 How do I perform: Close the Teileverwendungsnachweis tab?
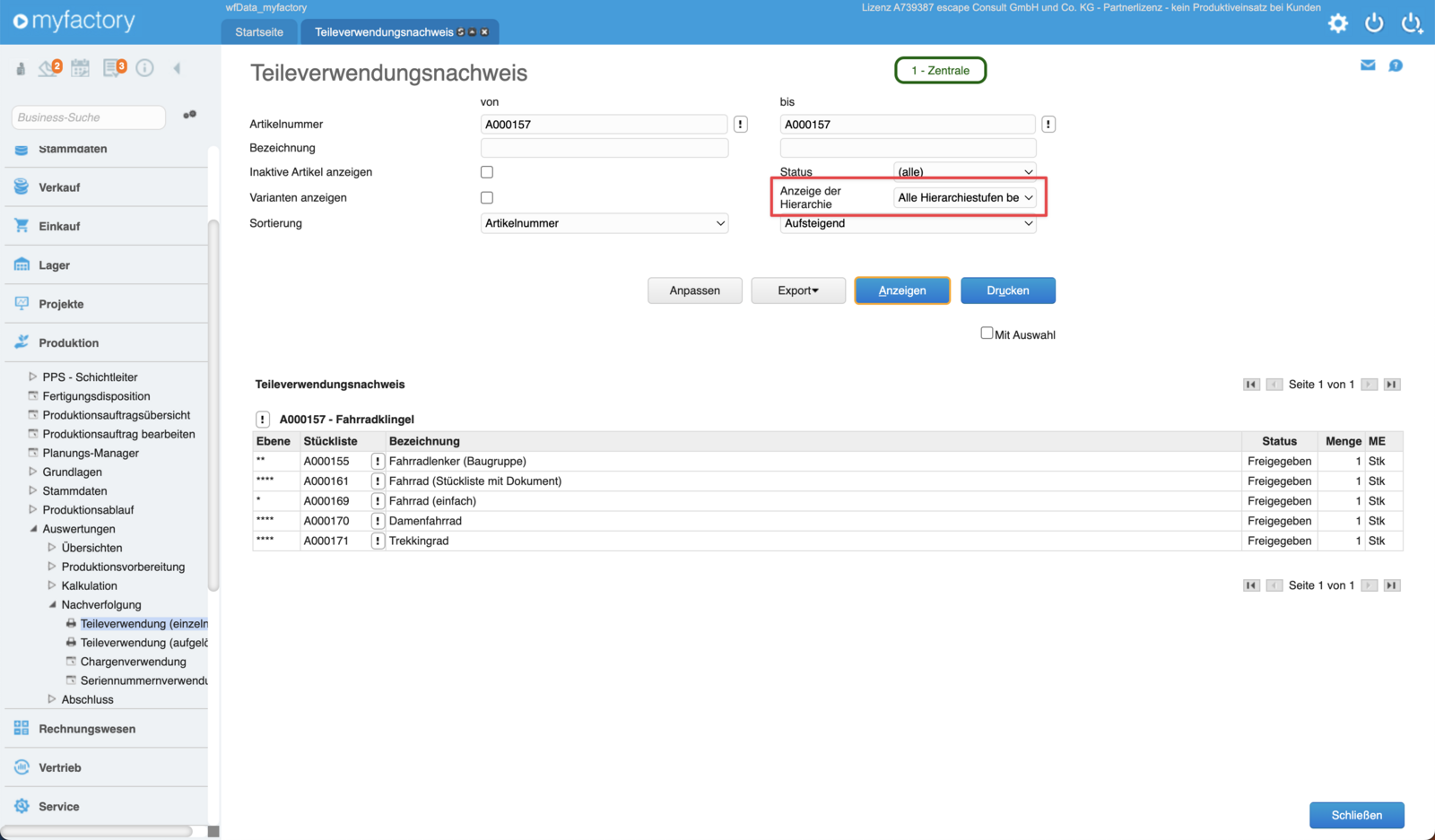coord(484,32)
